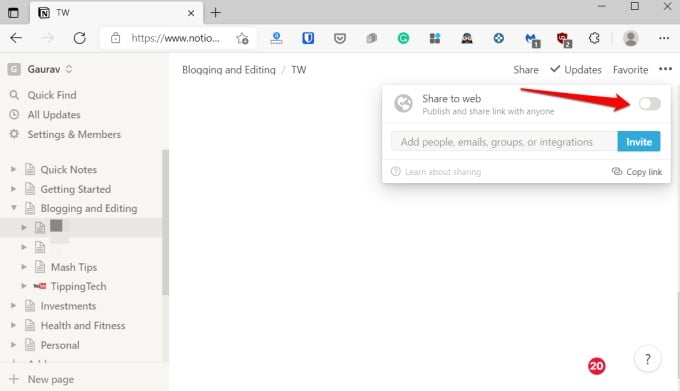The width and height of the screenshot is (680, 391).
Task: Open a new browser tab
Action: point(216,13)
